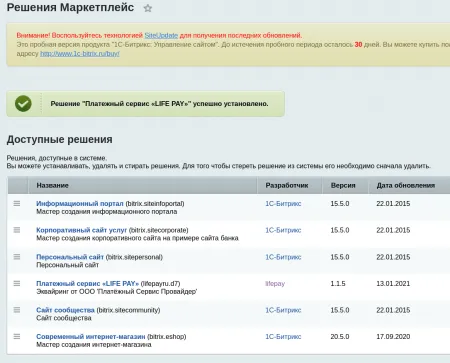Image resolution: width=450 pixels, height=363 pixels.
Task: Open Сайт сообщества solution
Action: [65, 310]
